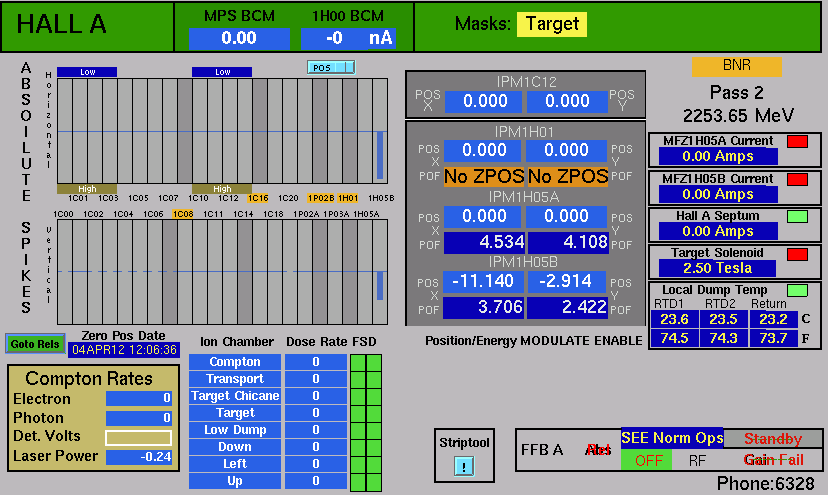Click the blue 1H05B bar in horizontal chart
The image size is (828, 495).
click(380, 155)
